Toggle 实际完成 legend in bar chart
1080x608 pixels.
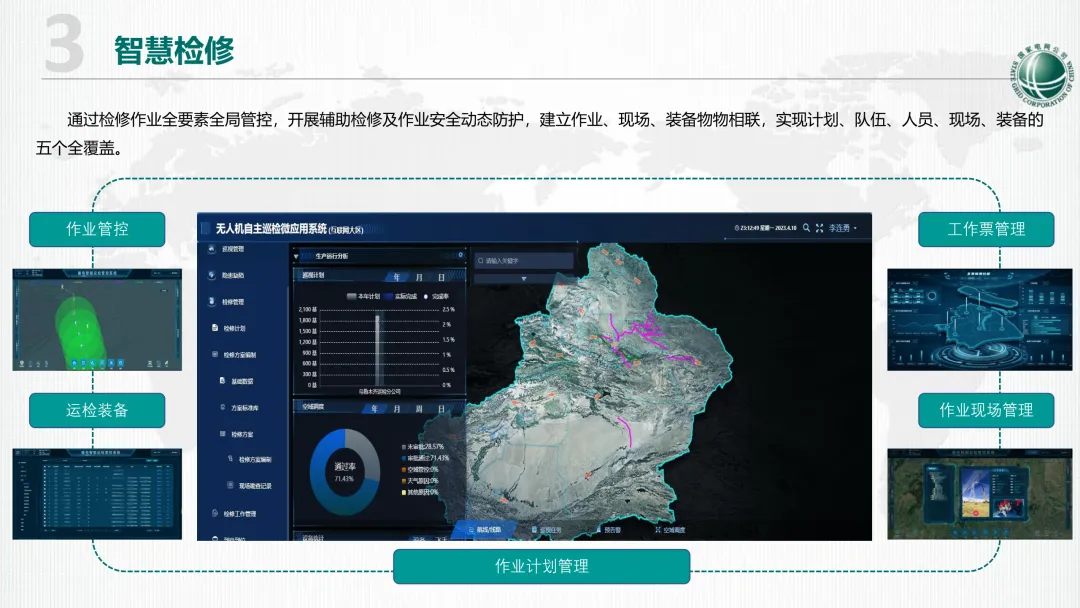point(401,296)
